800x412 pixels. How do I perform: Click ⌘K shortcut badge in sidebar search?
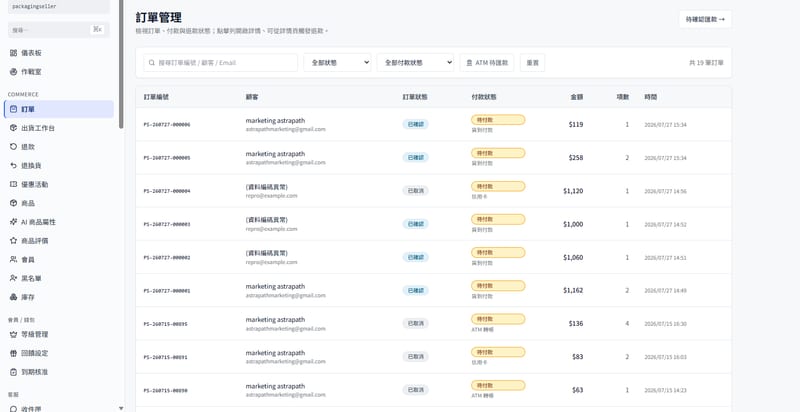click(97, 30)
